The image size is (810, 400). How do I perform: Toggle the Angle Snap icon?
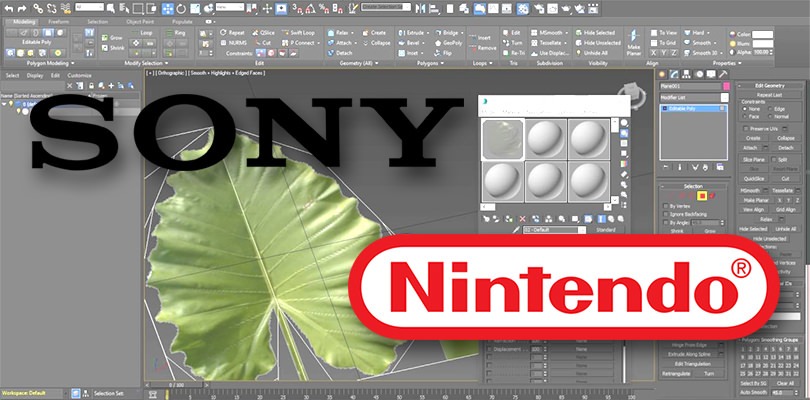310,8
